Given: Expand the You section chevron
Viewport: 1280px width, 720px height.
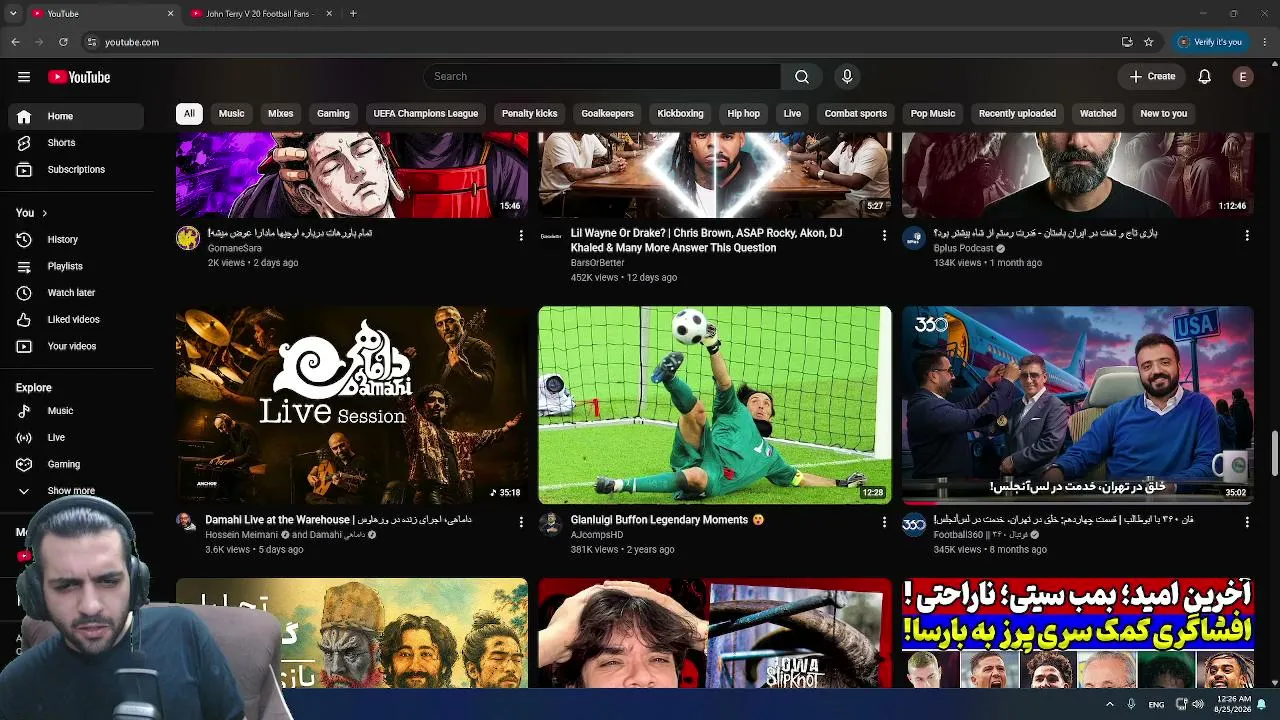Looking at the screenshot, I should [x=44, y=213].
